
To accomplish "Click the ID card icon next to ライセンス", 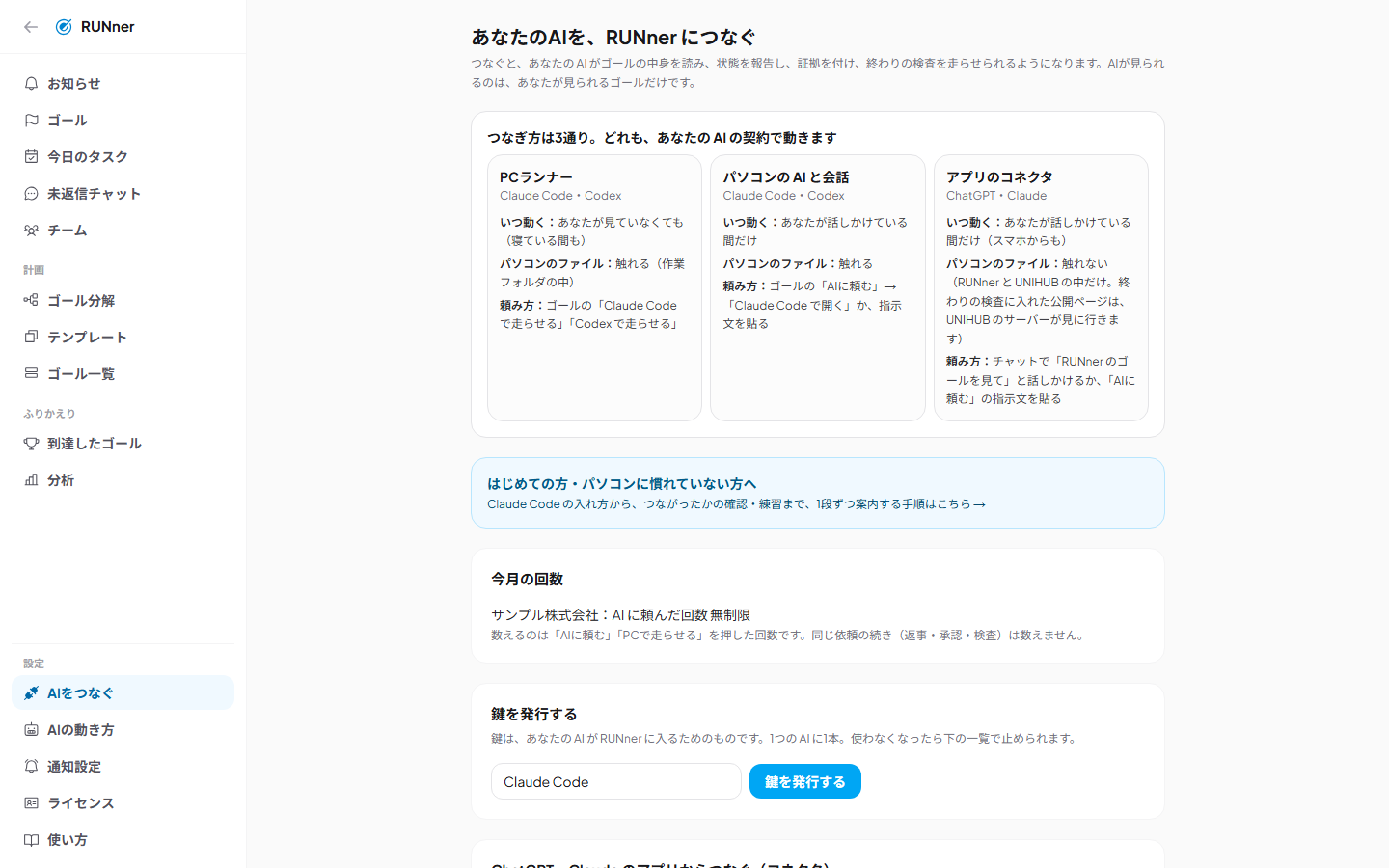I will coord(31,803).
